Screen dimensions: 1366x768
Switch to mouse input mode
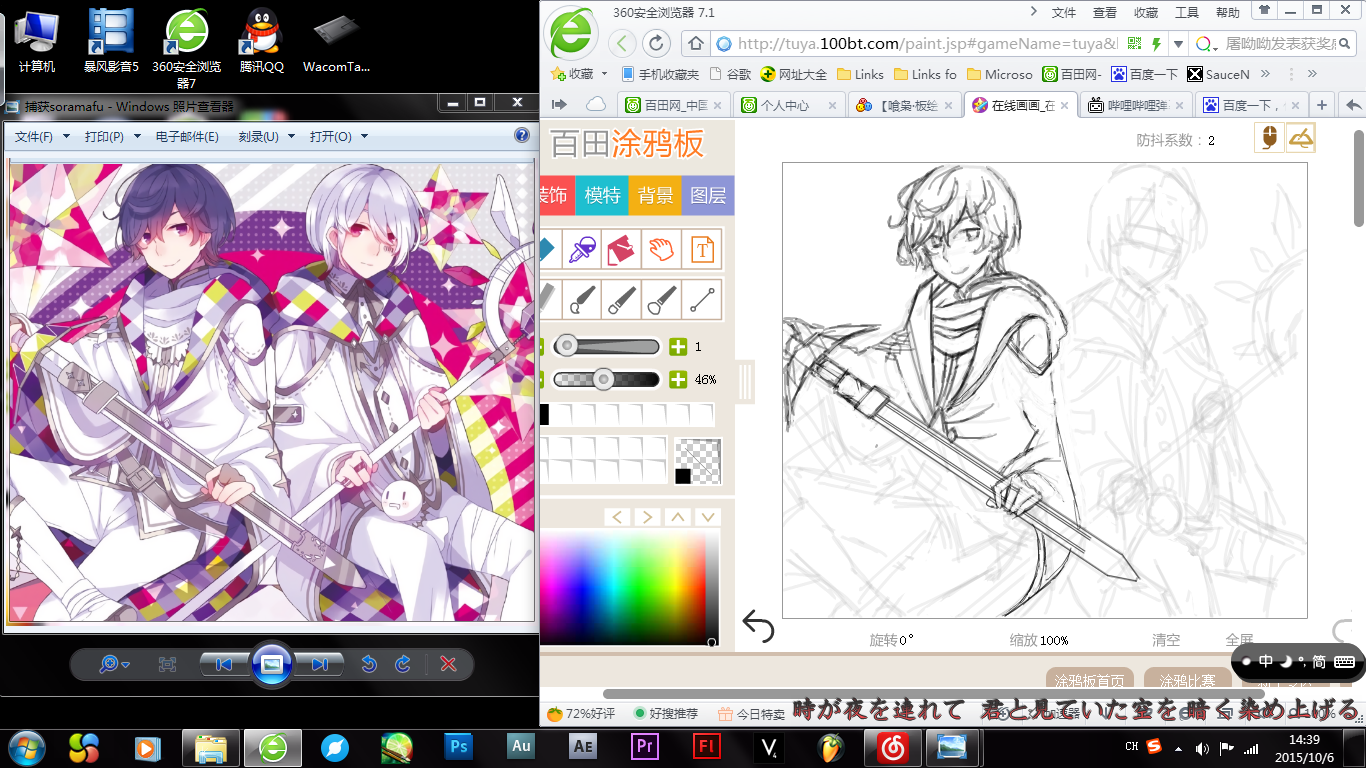point(1269,138)
